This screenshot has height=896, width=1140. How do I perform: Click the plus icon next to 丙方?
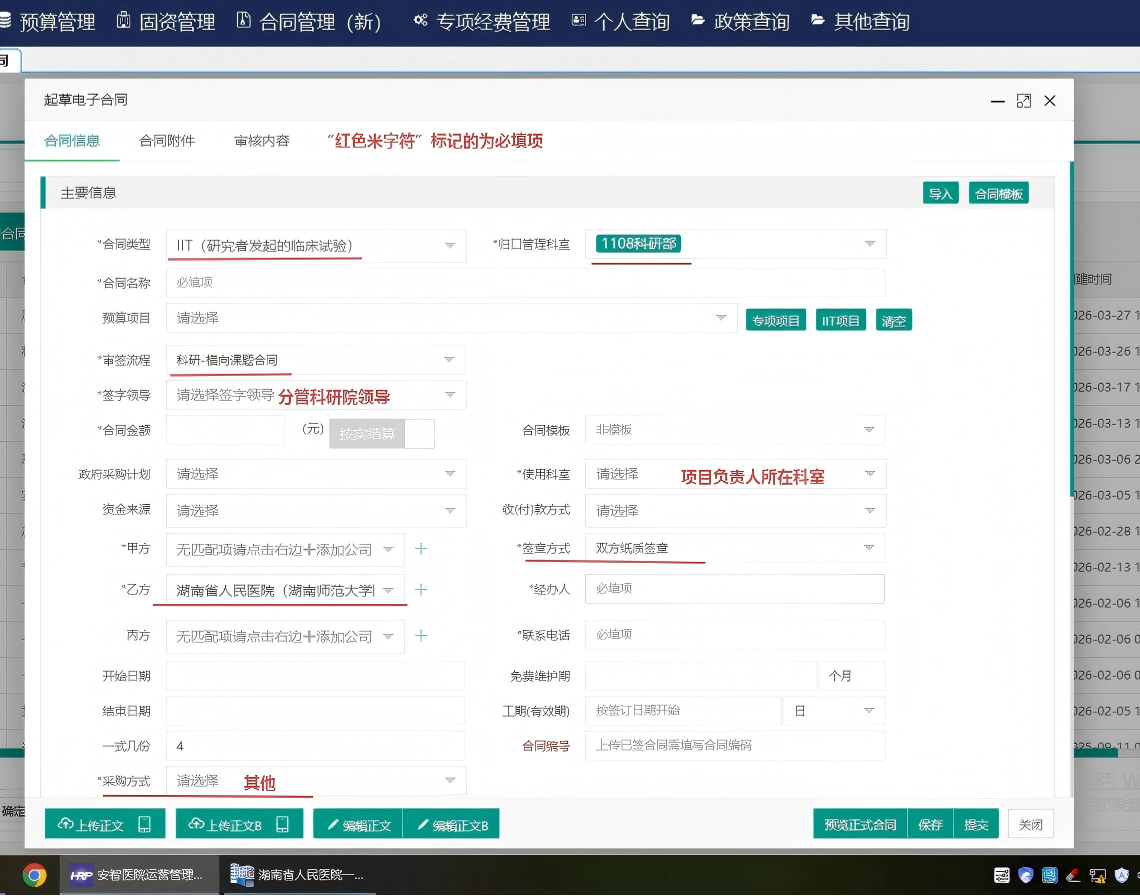(x=421, y=636)
